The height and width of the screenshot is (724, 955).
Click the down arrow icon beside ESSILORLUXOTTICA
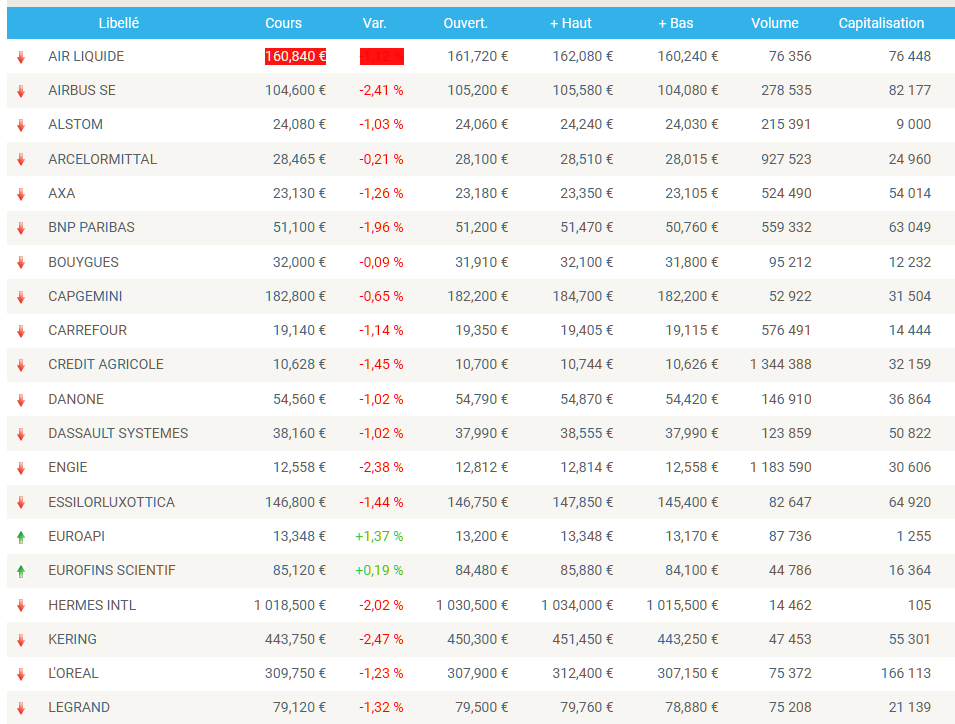(x=21, y=502)
